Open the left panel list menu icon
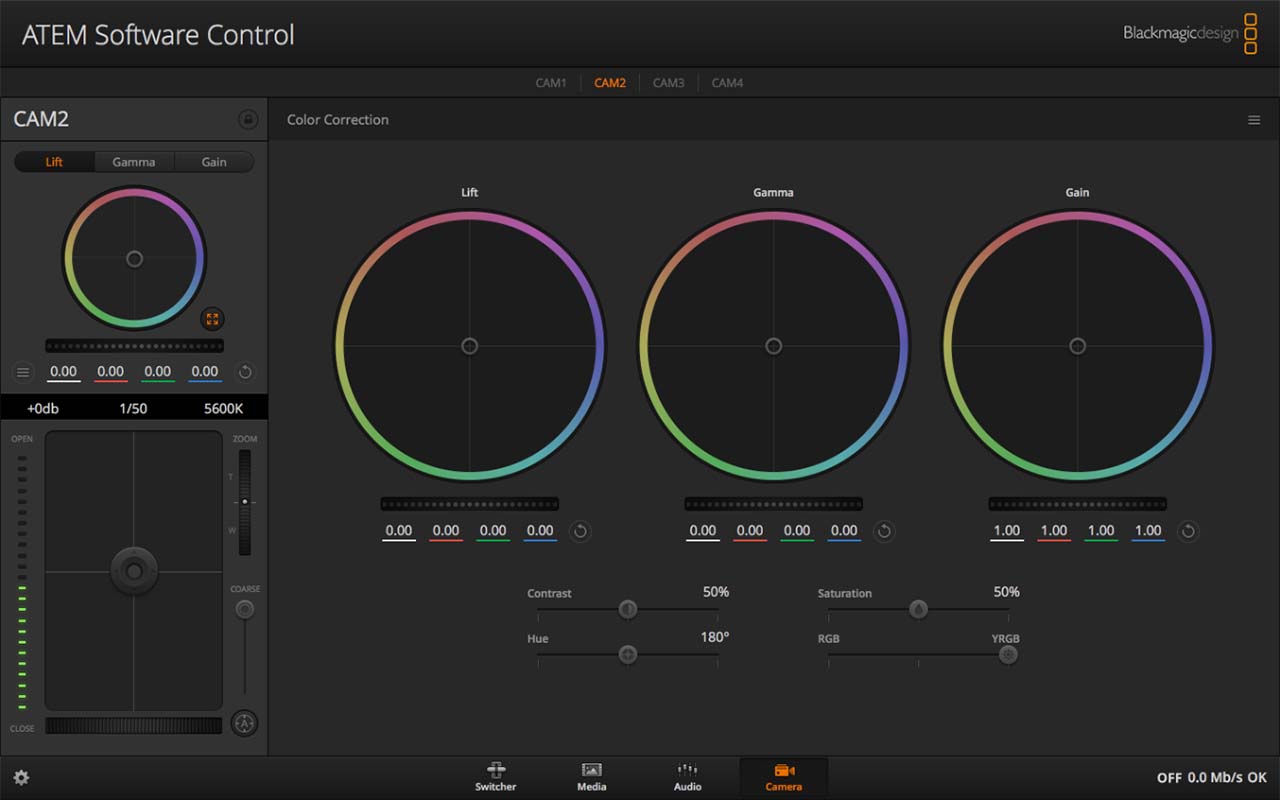This screenshot has height=800, width=1280. coord(23,372)
